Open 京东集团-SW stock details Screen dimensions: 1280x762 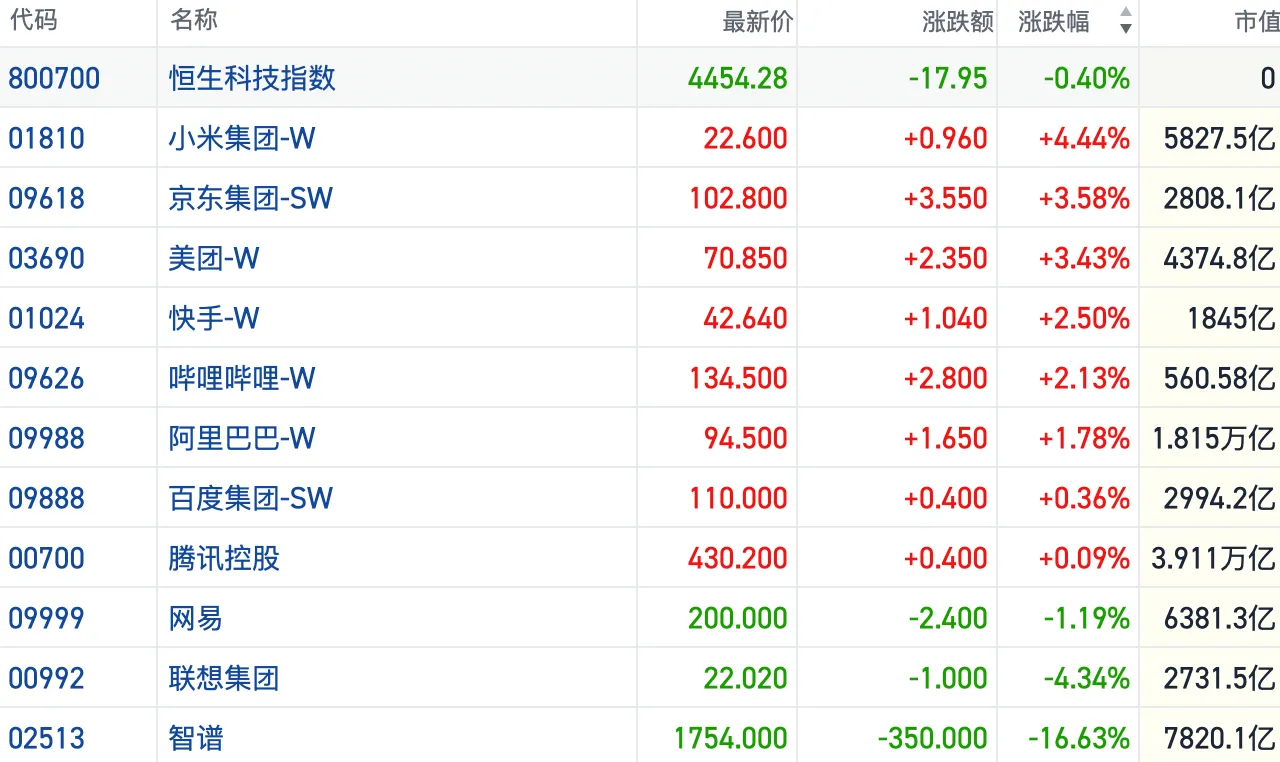click(250, 198)
